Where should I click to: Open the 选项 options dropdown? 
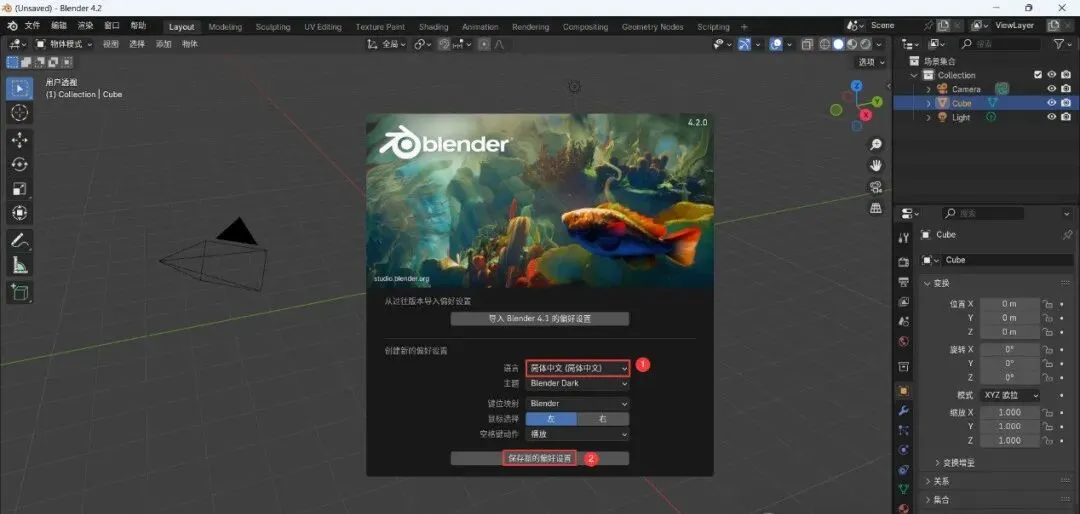click(x=871, y=62)
